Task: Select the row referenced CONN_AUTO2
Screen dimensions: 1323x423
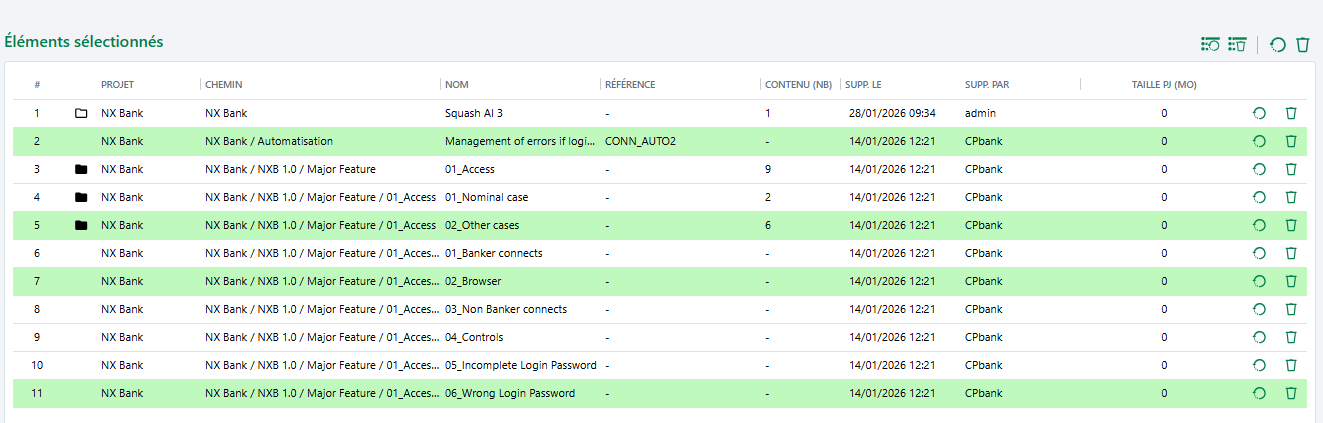Action: (x=640, y=141)
